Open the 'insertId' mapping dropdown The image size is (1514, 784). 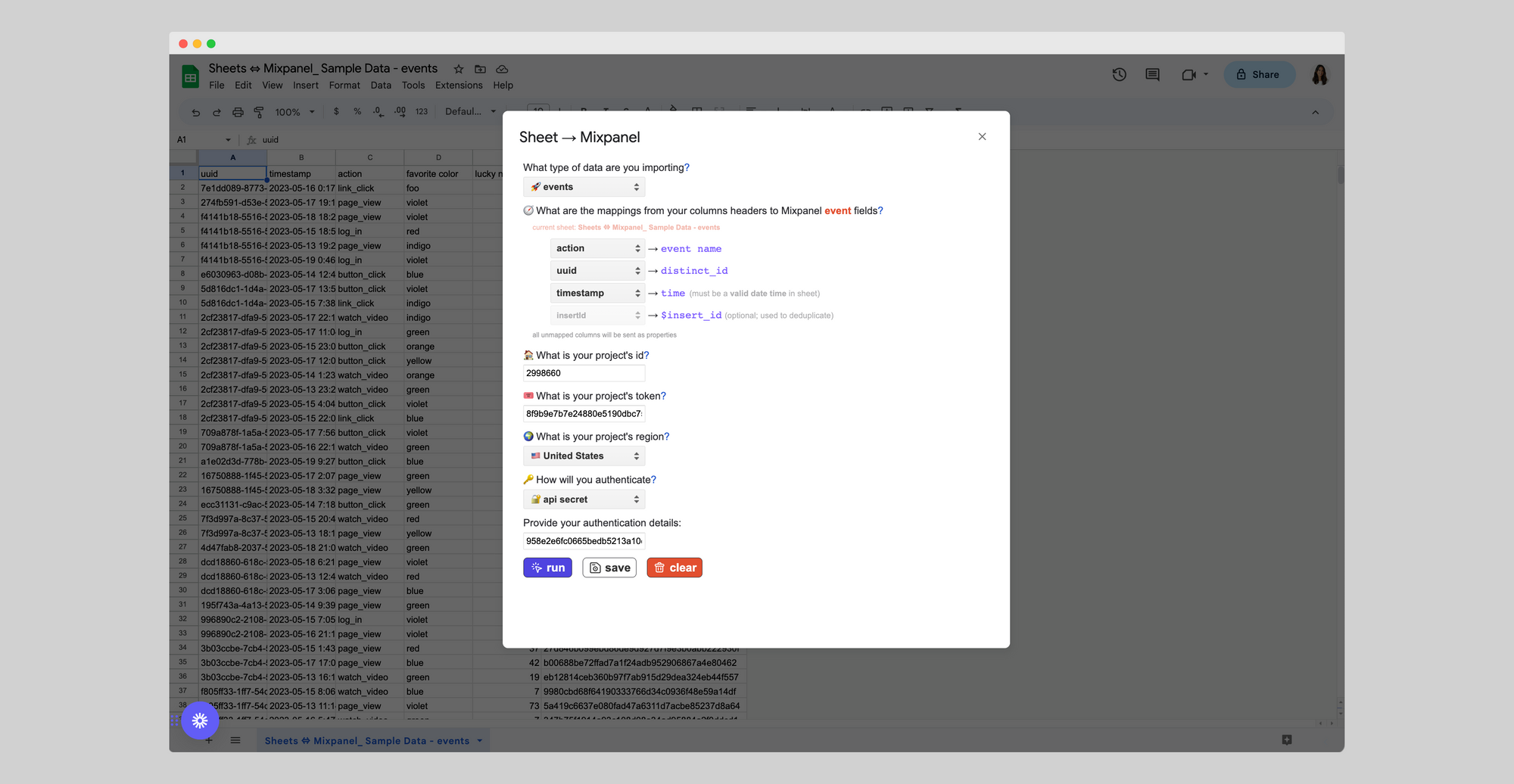597,316
